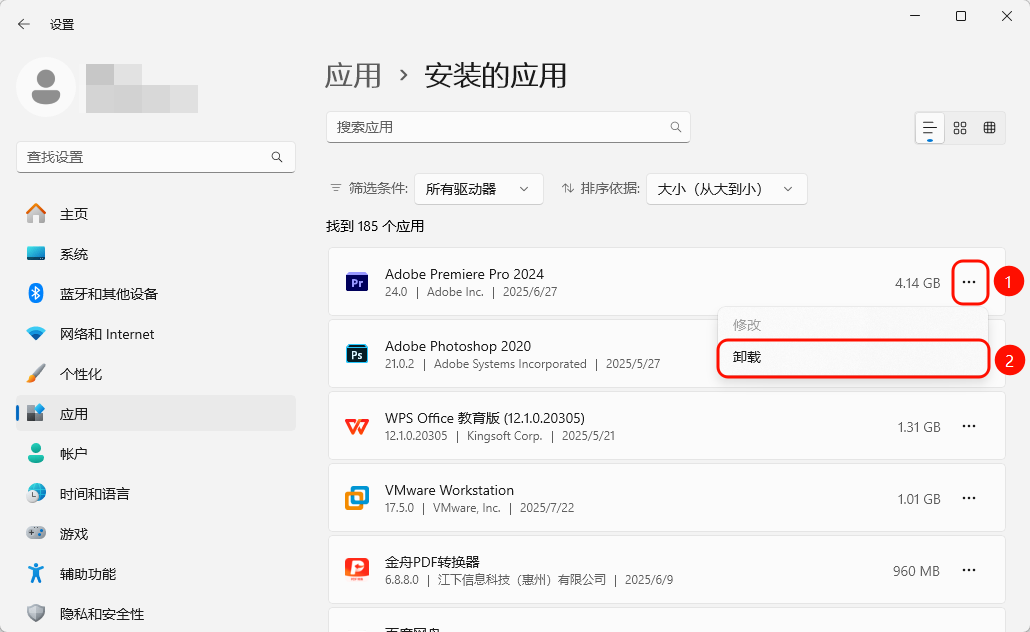Expand the 大小（从大到小）sort dropdown
The width and height of the screenshot is (1030, 632).
click(727, 189)
